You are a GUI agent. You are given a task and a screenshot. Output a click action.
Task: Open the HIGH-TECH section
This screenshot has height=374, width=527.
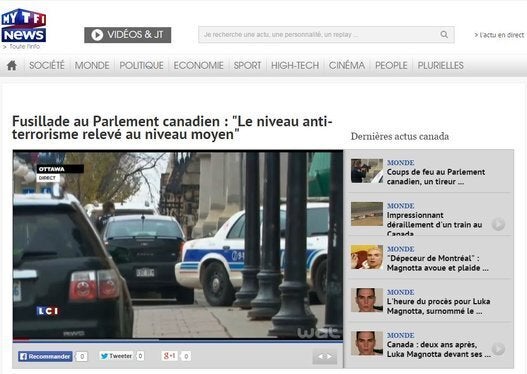[295, 65]
